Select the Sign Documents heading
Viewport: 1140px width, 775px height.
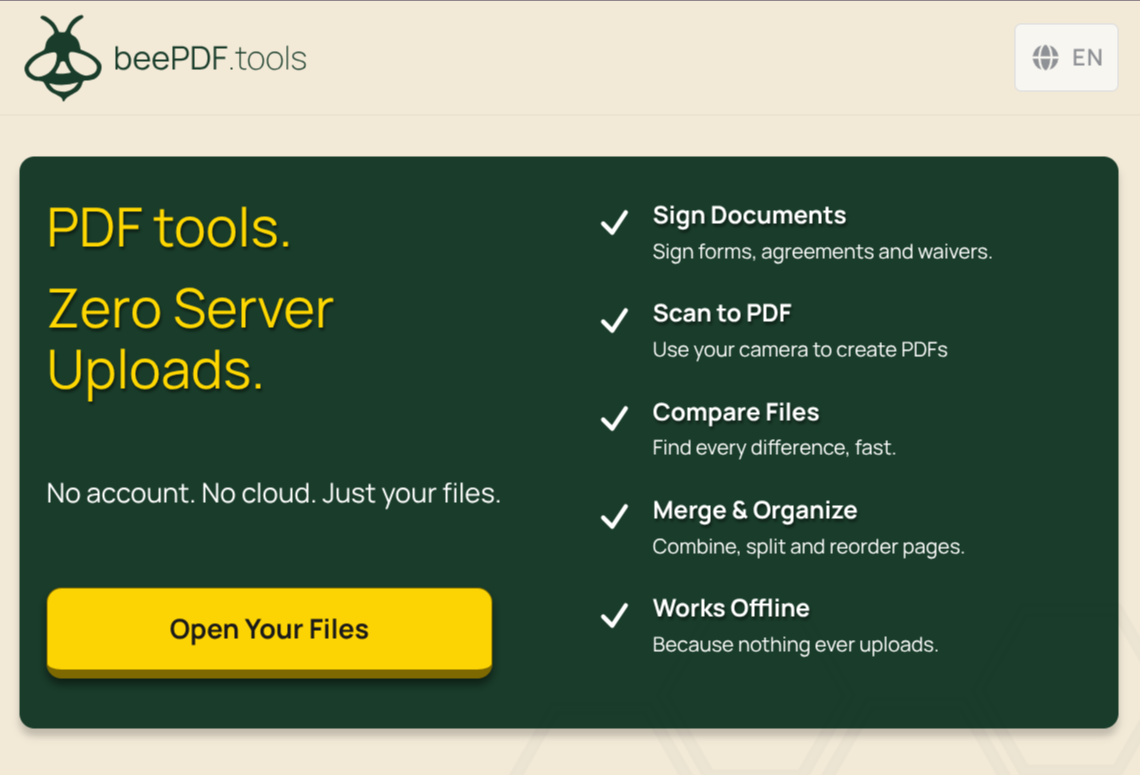[x=749, y=216]
